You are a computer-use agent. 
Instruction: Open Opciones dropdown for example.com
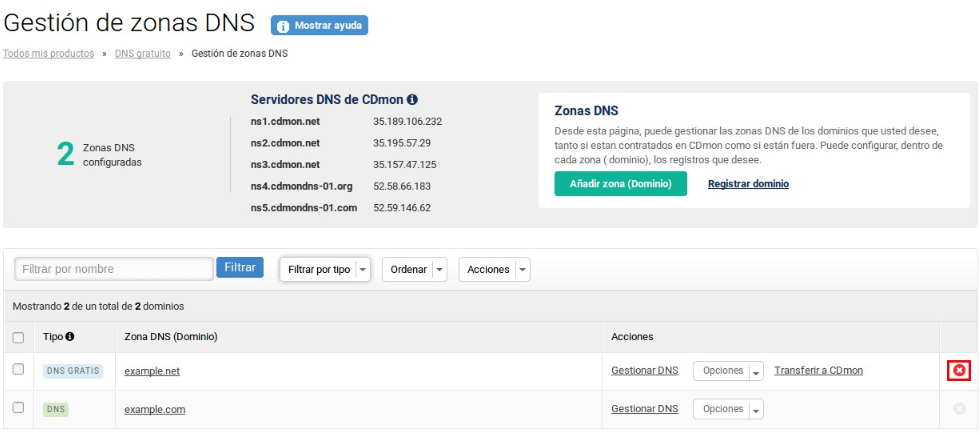[728, 409]
